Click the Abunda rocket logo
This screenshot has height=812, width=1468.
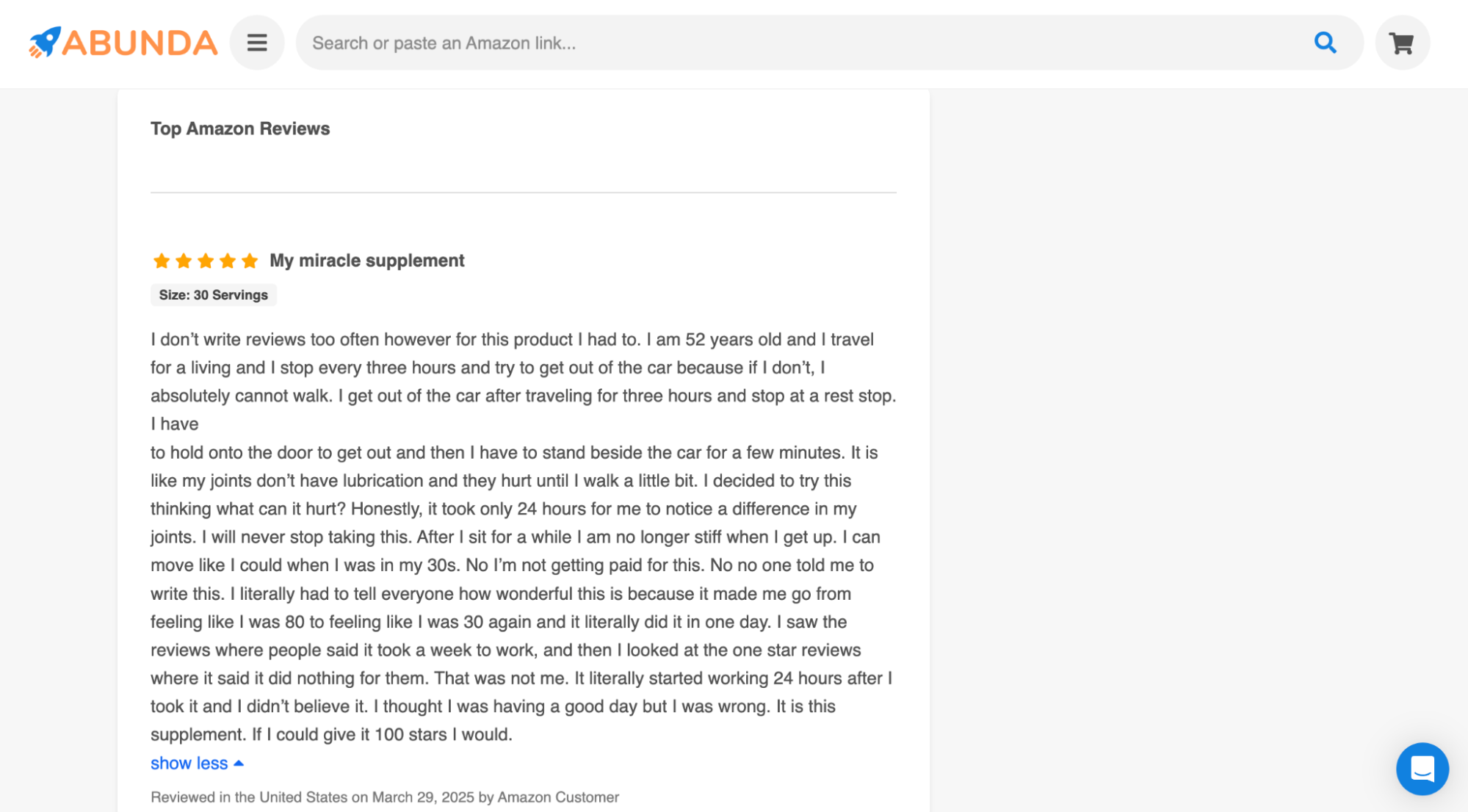45,43
